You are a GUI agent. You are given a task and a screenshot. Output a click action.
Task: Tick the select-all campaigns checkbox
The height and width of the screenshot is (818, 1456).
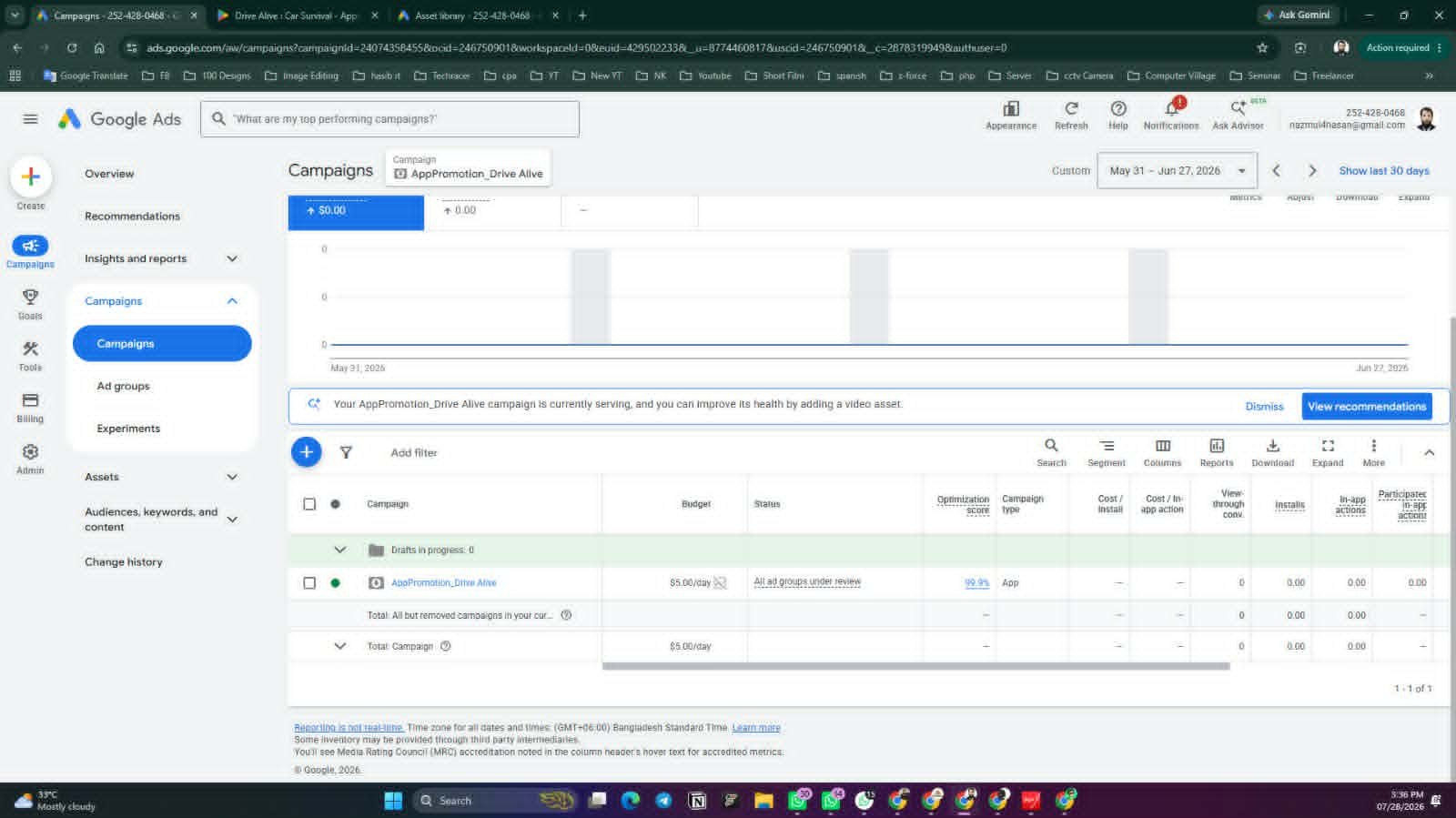309,504
